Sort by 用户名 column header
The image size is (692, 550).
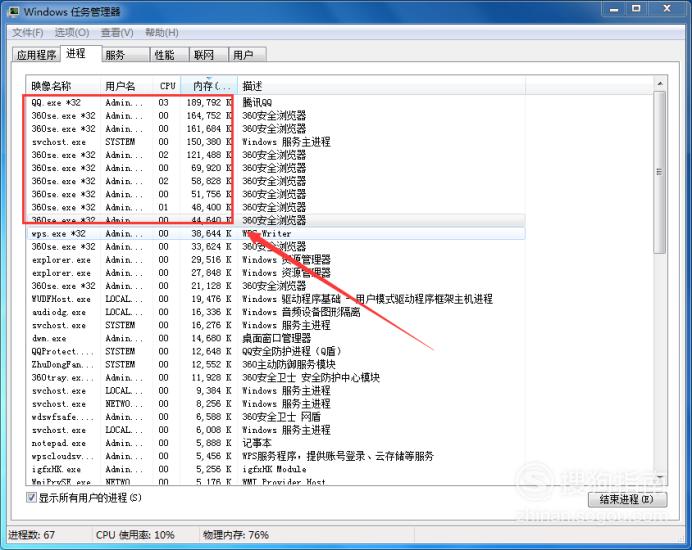click(127, 86)
